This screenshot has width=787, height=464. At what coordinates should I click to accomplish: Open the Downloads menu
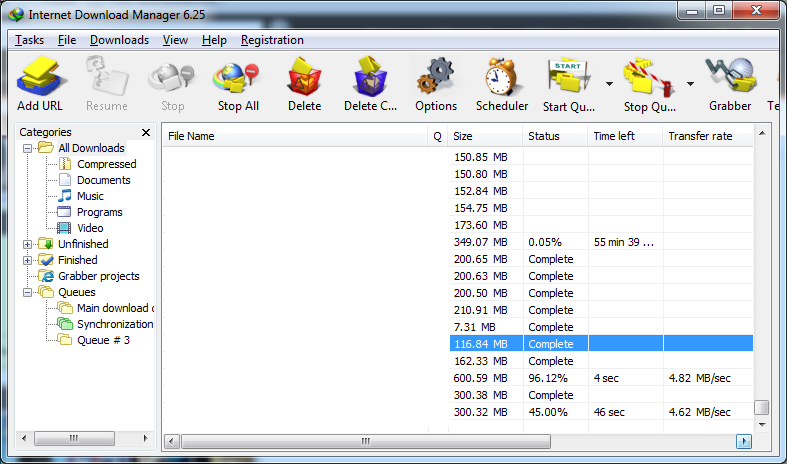119,40
